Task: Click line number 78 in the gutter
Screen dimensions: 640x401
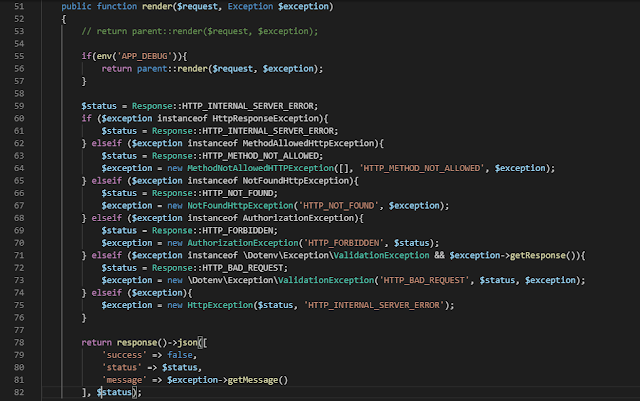Action: (x=19, y=343)
